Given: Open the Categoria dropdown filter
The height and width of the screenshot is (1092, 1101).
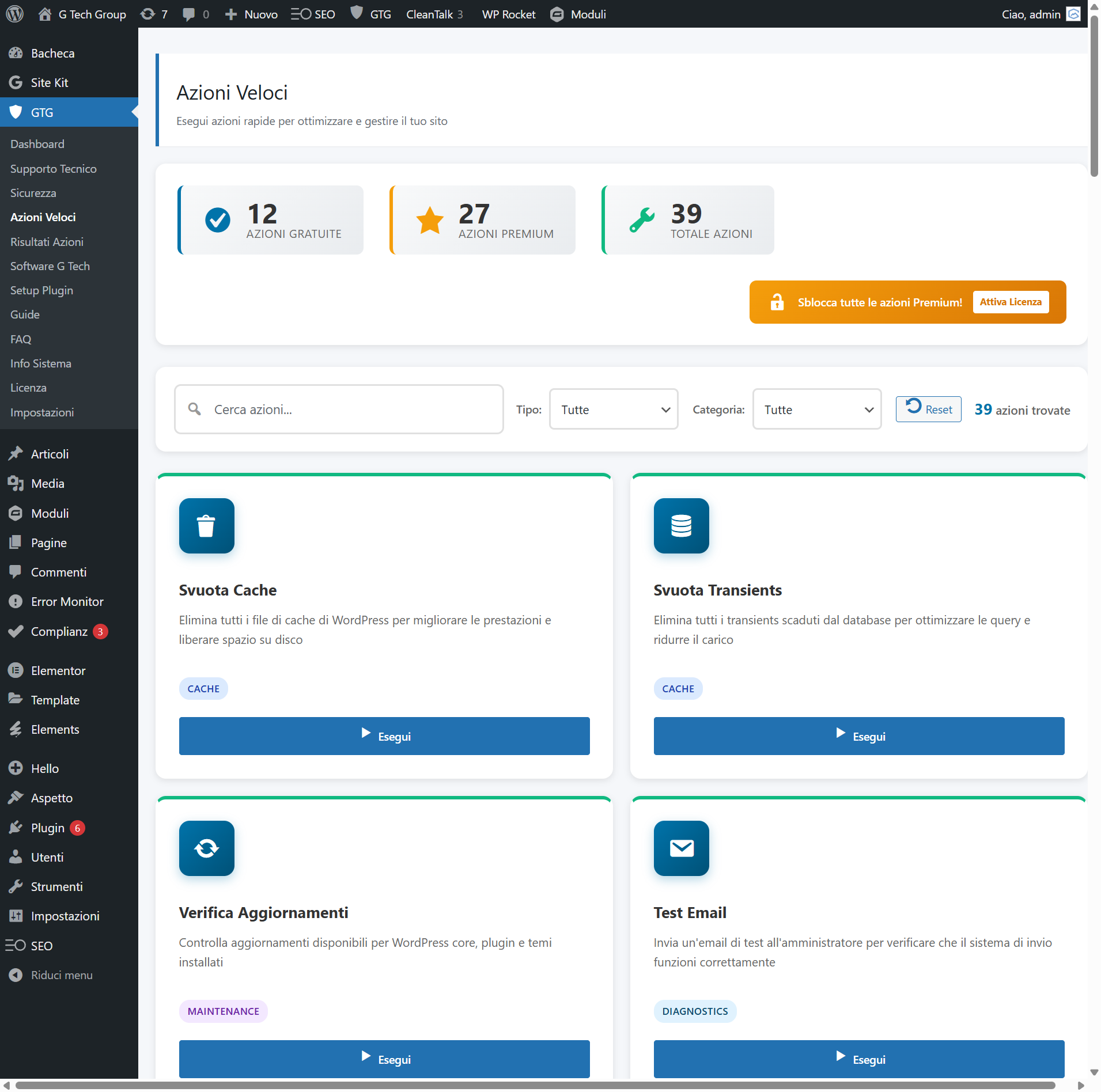Looking at the screenshot, I should (x=817, y=409).
